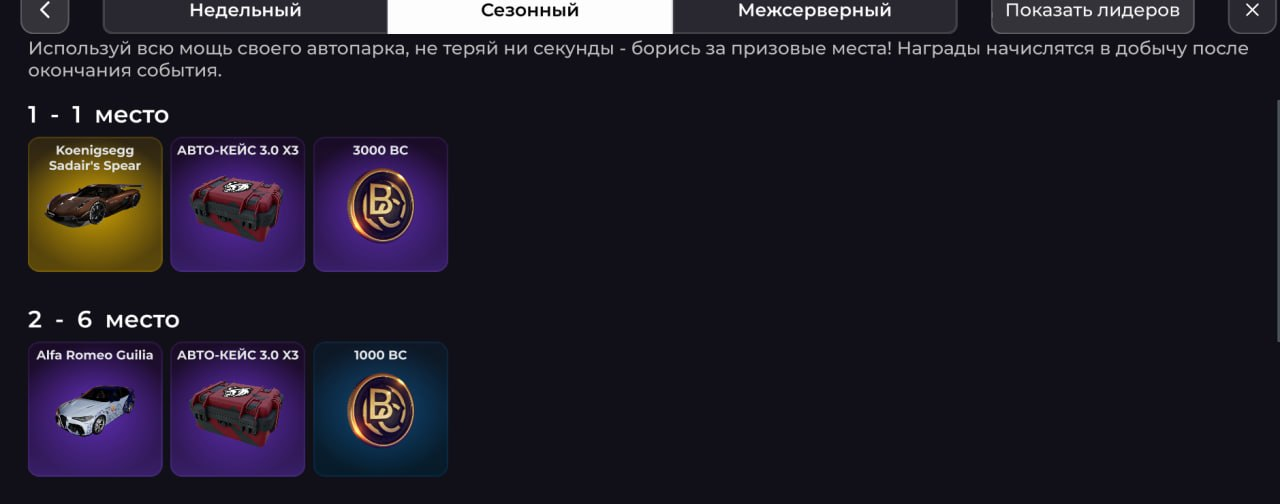
Task: Click the Koenigsegg Sadair's Spear card title
Action: 95,158
